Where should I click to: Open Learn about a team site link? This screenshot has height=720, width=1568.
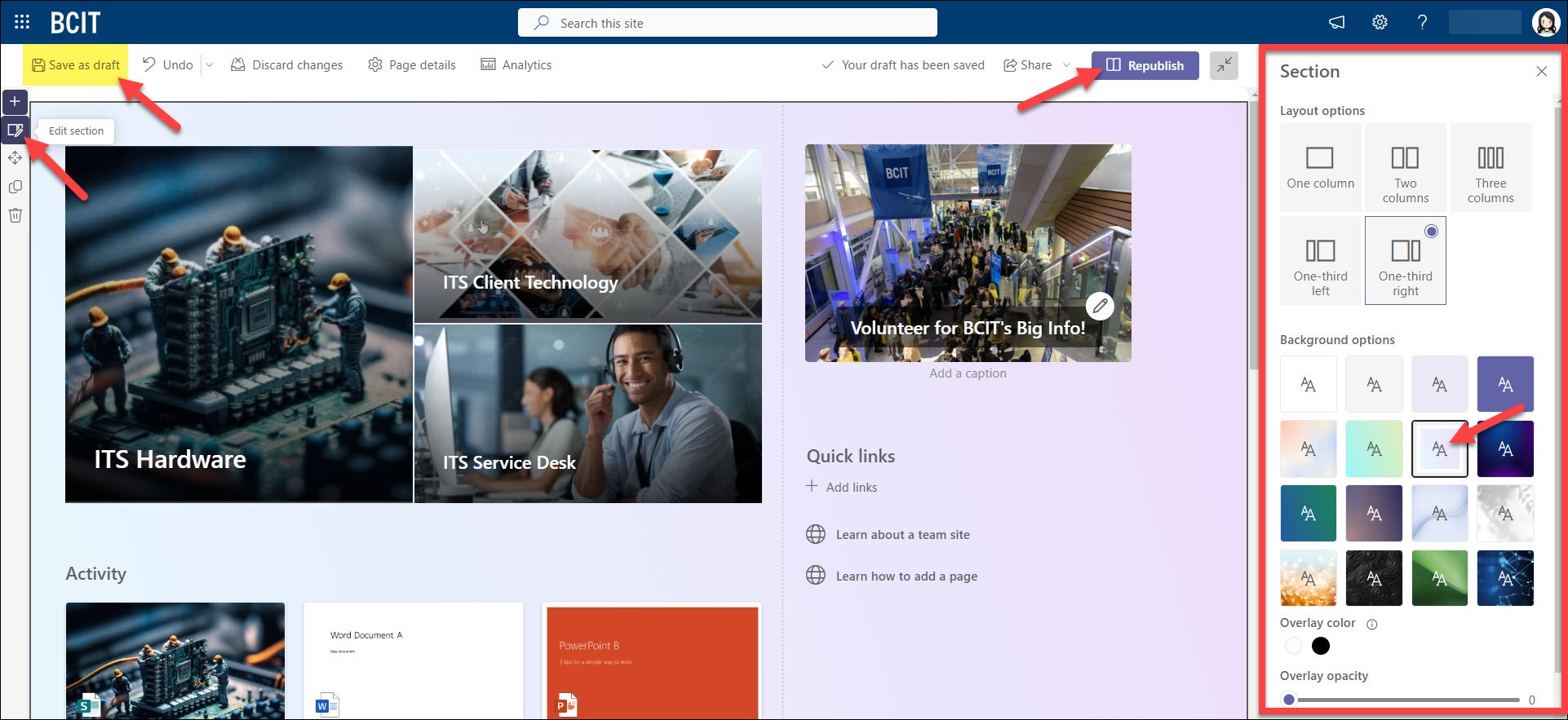point(903,535)
